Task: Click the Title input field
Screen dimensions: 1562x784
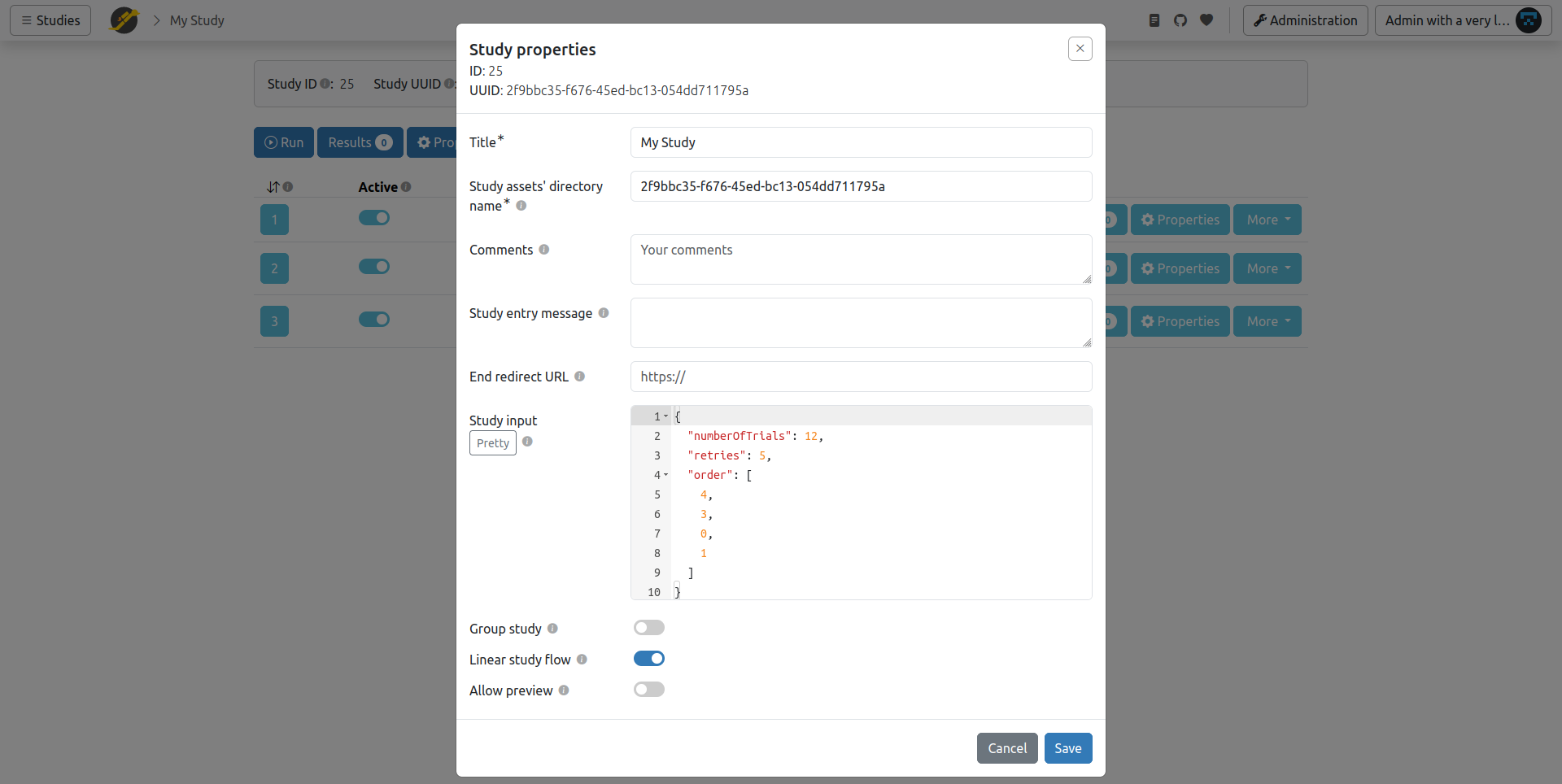Action: coord(862,142)
